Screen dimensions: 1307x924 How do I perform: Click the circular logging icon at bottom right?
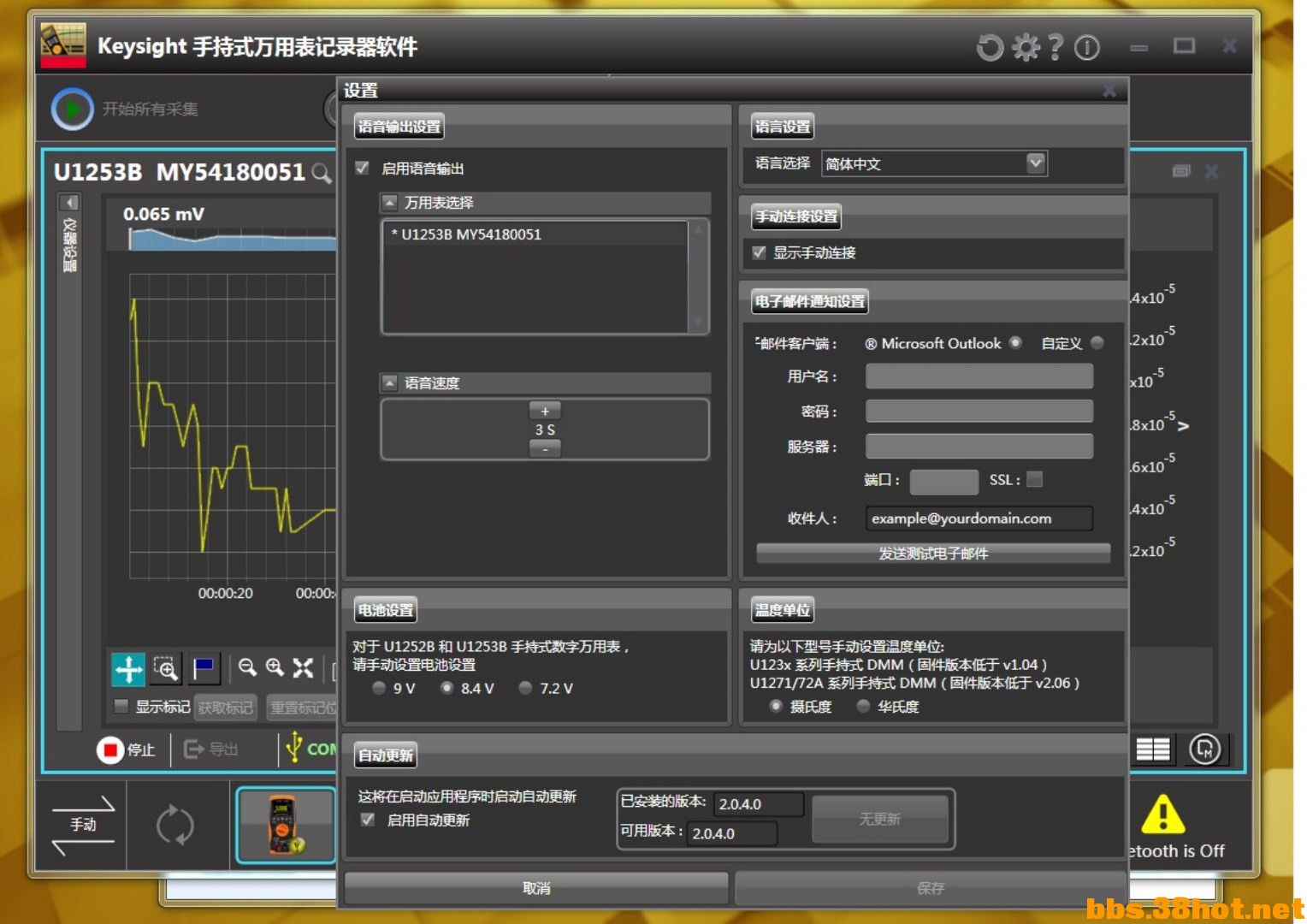(x=1204, y=749)
